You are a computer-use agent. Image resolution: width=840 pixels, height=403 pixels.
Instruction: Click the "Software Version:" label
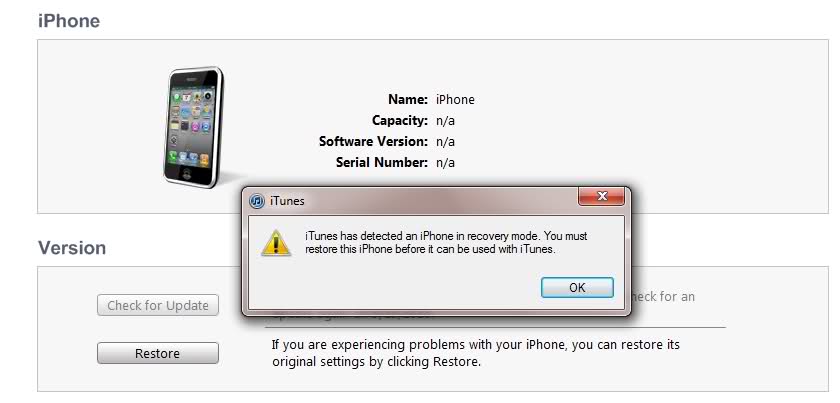[x=373, y=141]
